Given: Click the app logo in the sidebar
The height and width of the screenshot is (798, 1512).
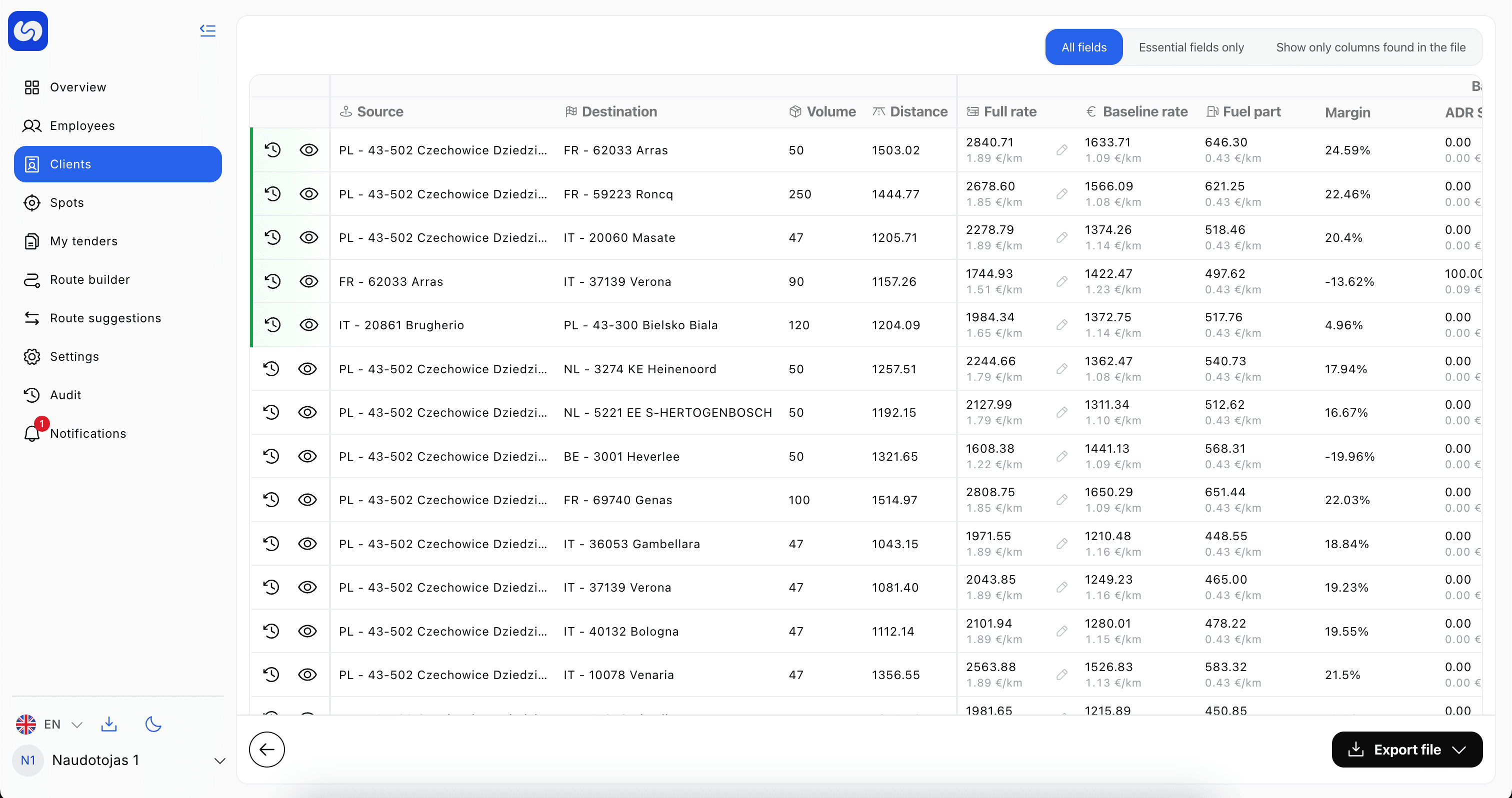Looking at the screenshot, I should pos(28,31).
